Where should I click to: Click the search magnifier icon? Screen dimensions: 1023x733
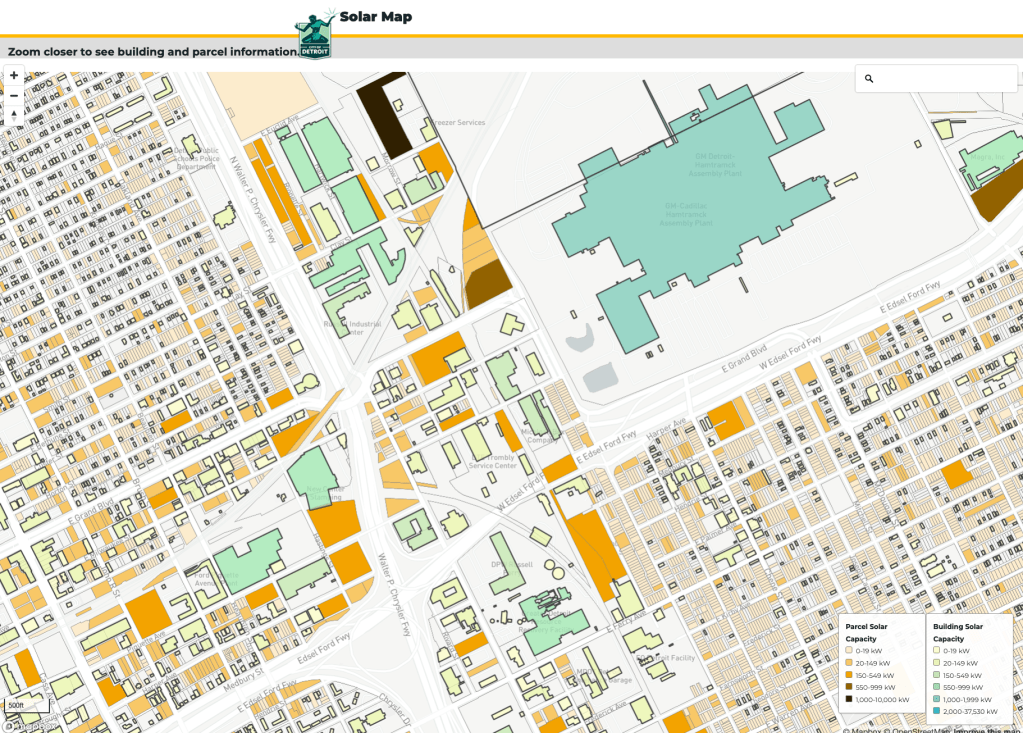tap(869, 79)
